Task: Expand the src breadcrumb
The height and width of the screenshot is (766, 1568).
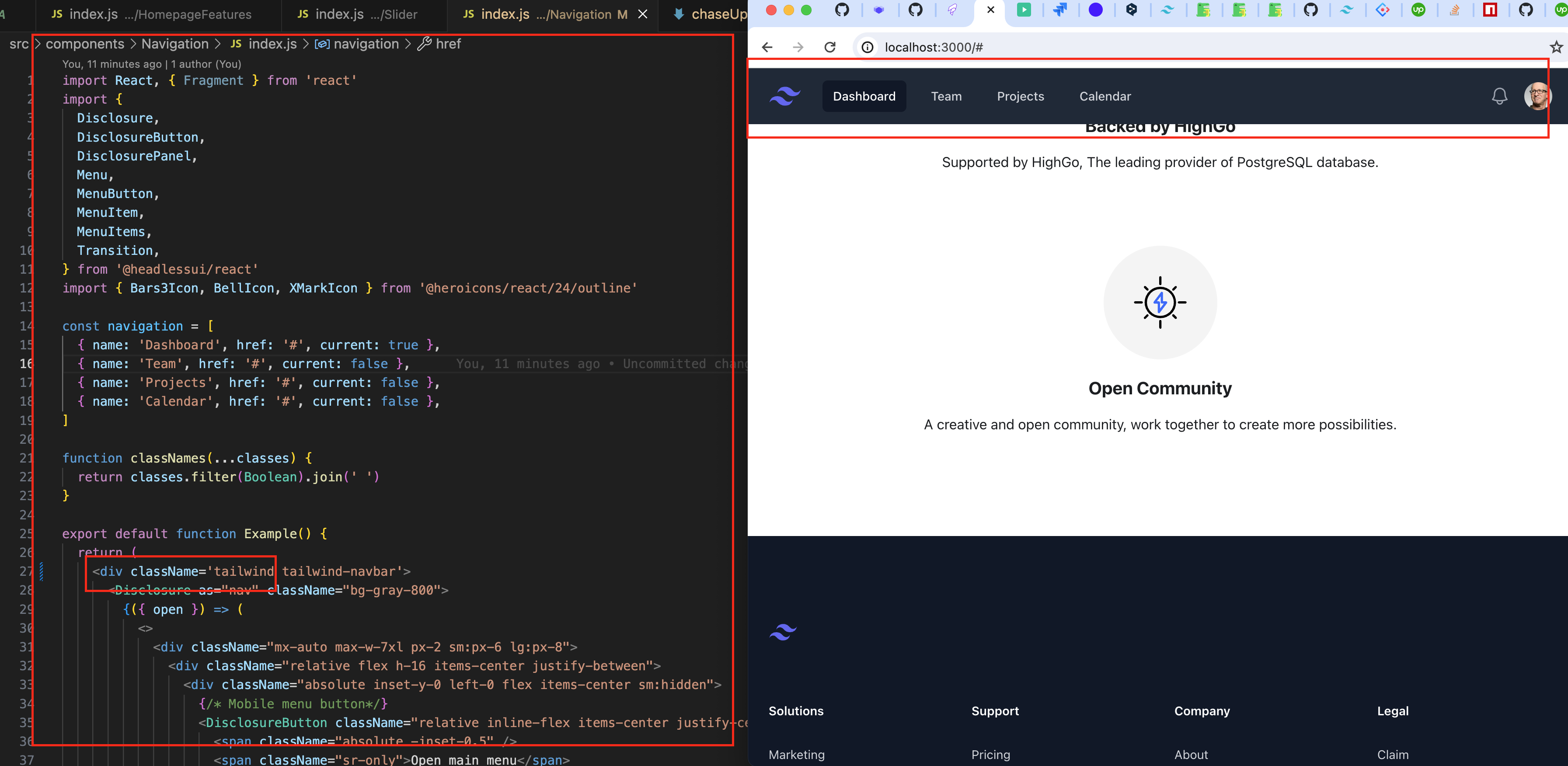Action: pos(19,44)
